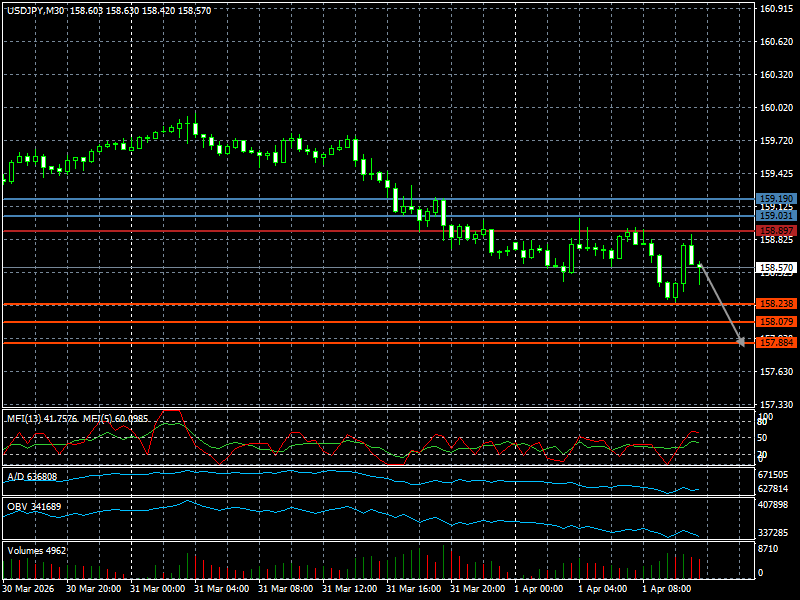Click the 30 Mar 2026 date label
This screenshot has width=800, height=600.
pos(29,590)
